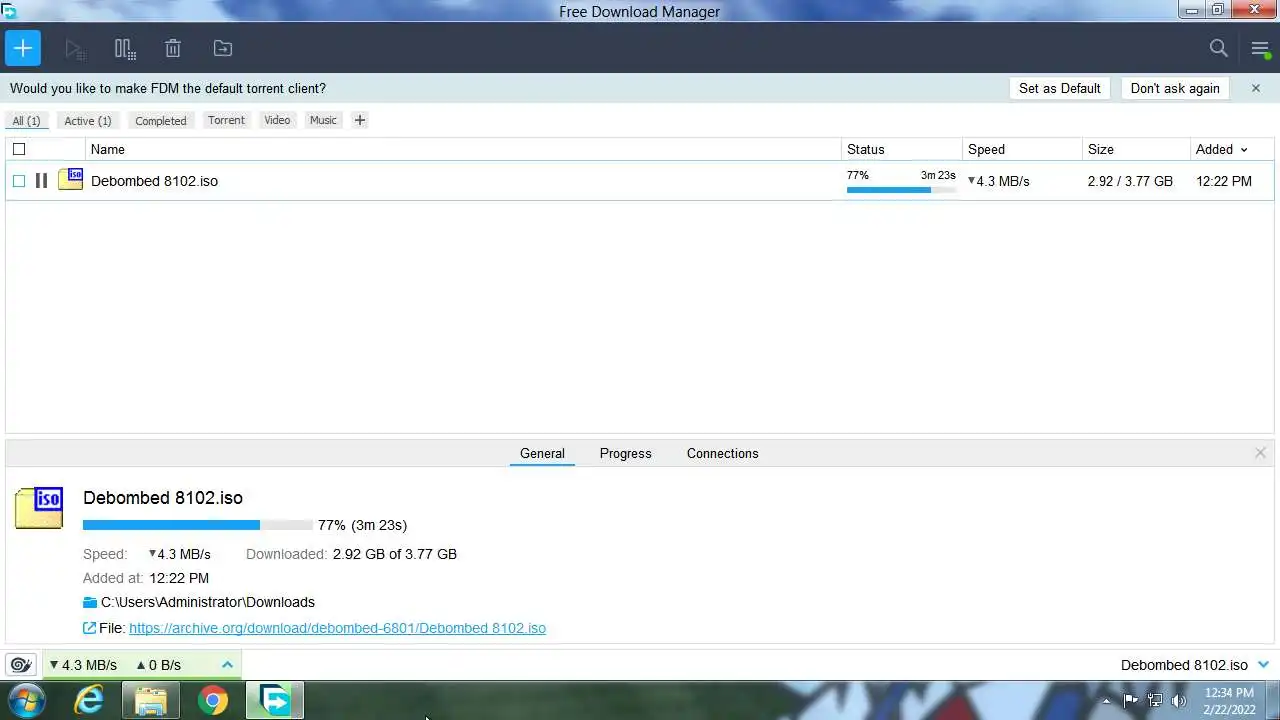
Task: Click the 2.92 / 3.77 GB size cell
Action: pos(1130,181)
